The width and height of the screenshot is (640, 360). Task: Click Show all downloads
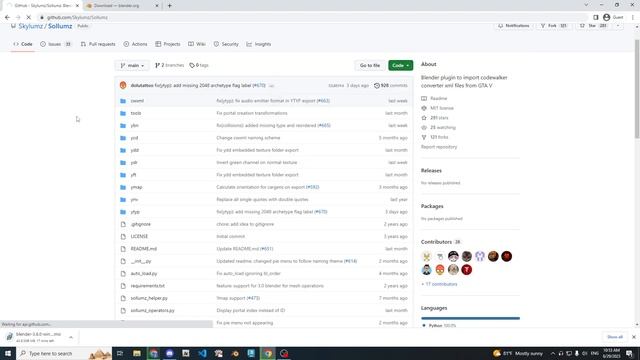point(615,337)
